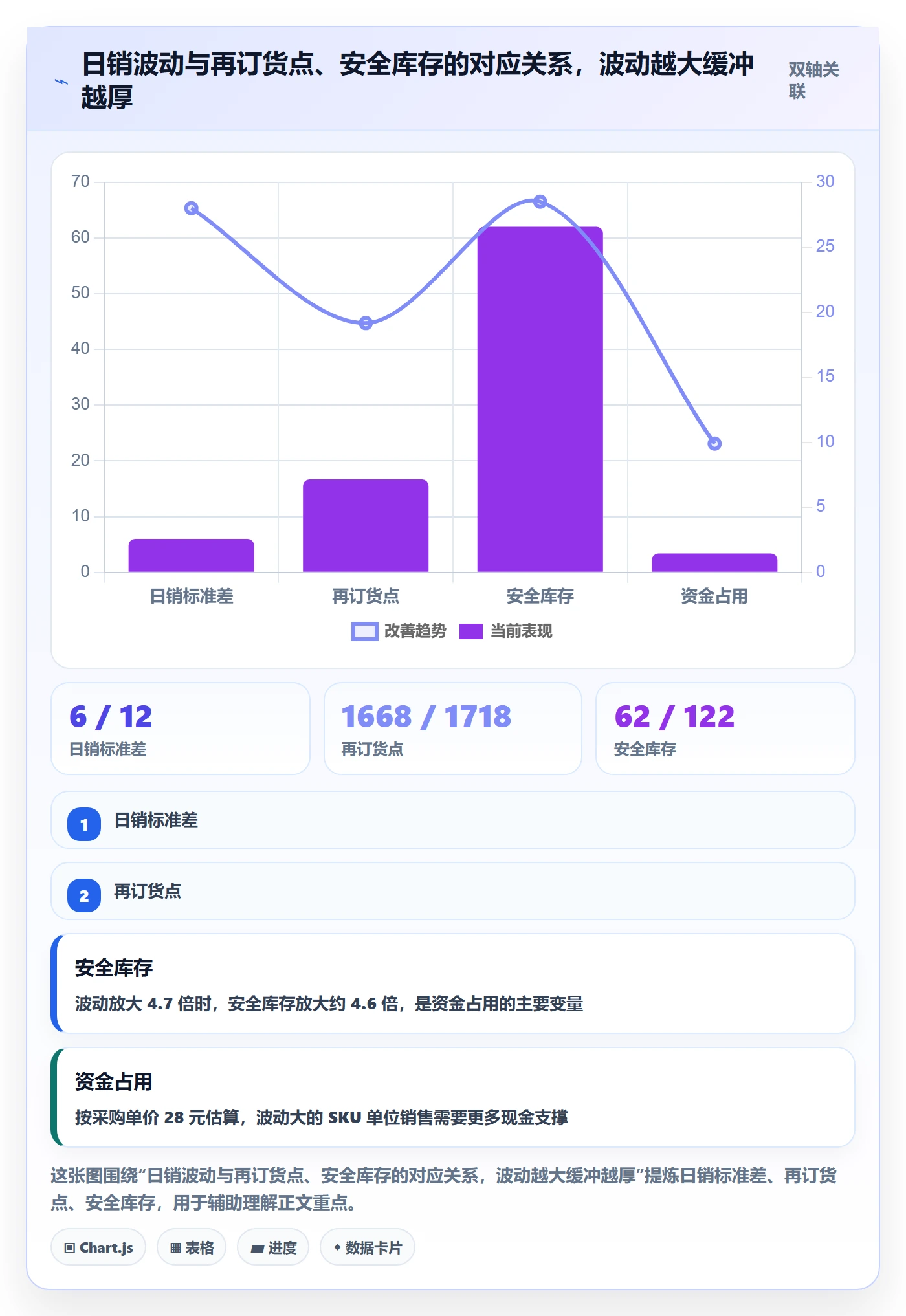The width and height of the screenshot is (906, 1316).
Task: Click text 按采购单价 28 元估算 description
Action: point(322,1117)
